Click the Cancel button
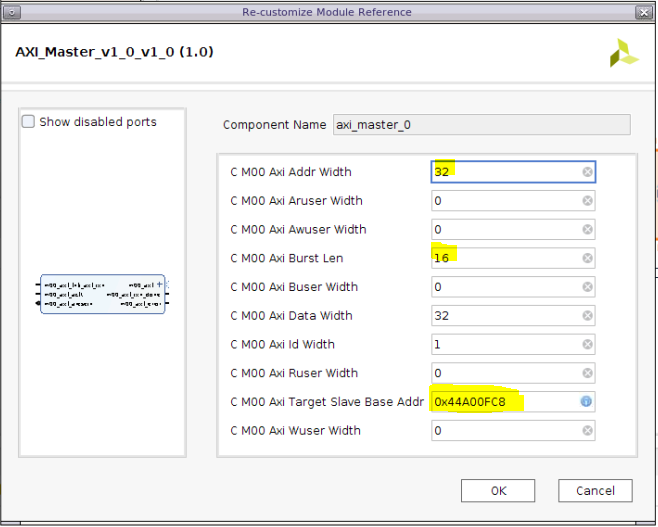The height and width of the screenshot is (527, 658). pyautogui.click(x=595, y=490)
